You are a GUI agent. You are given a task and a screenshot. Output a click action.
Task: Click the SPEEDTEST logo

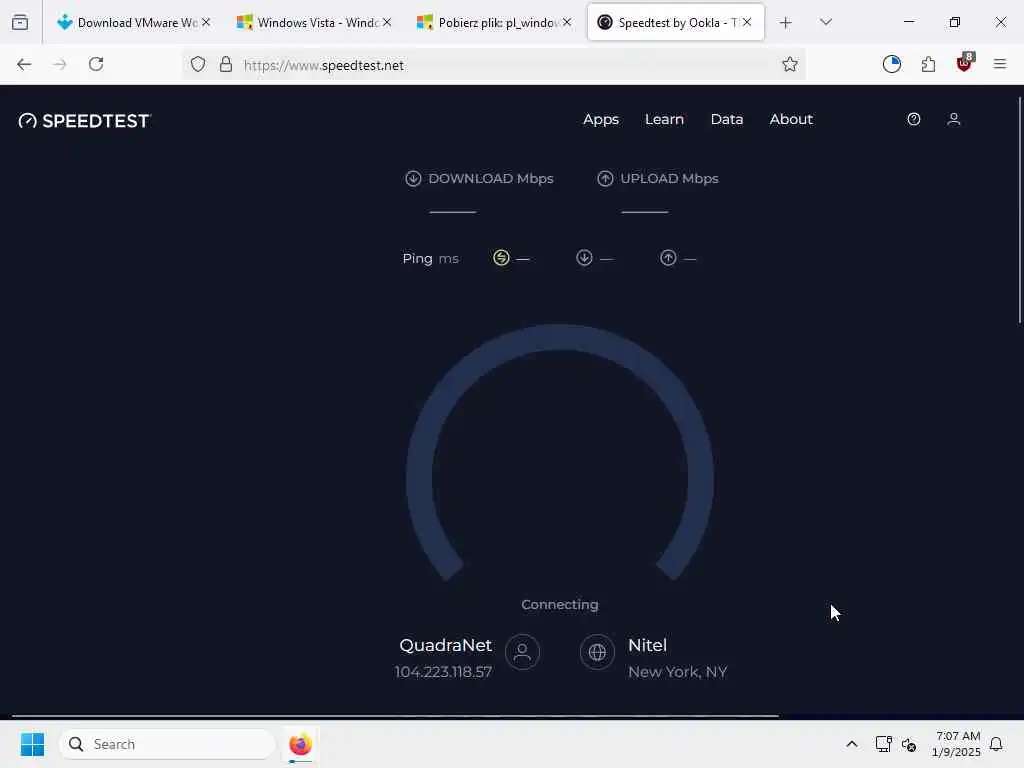(85, 121)
